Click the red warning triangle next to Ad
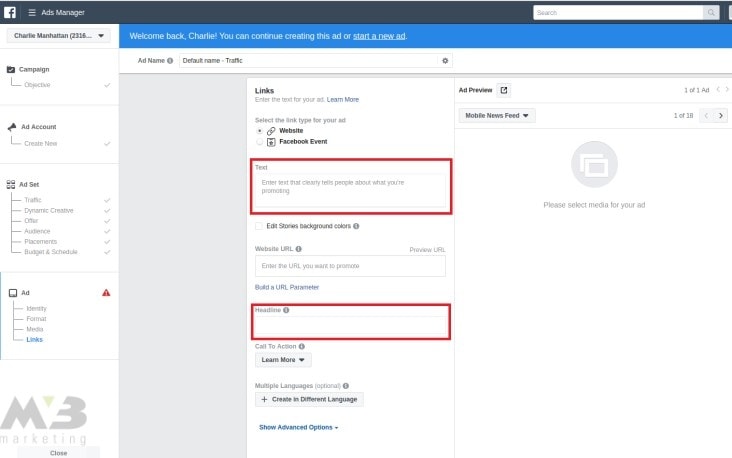Screen dimensions: 732x458 pos(106,293)
